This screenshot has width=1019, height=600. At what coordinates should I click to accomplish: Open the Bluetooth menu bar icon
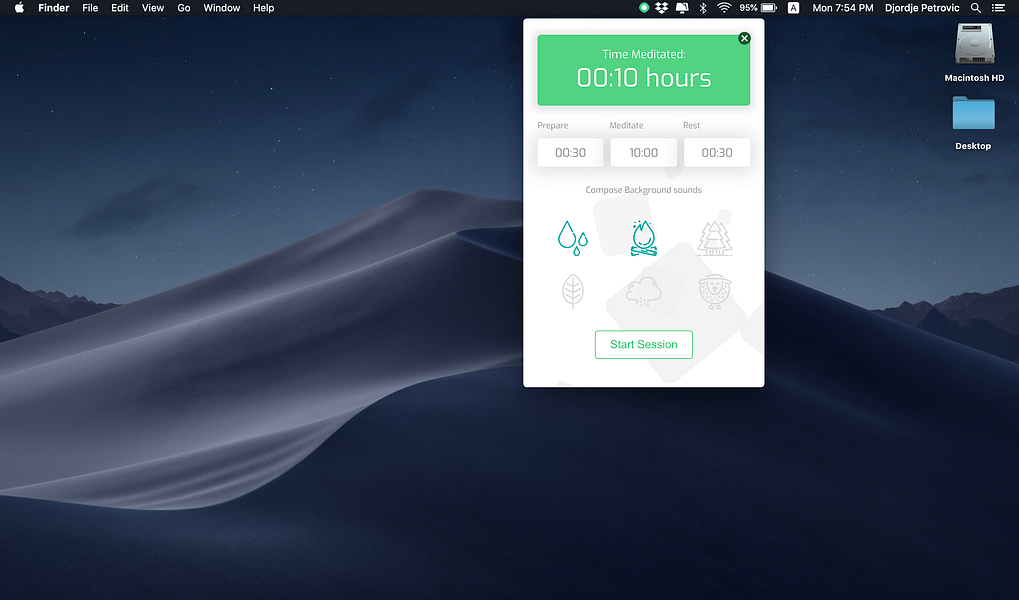[703, 8]
